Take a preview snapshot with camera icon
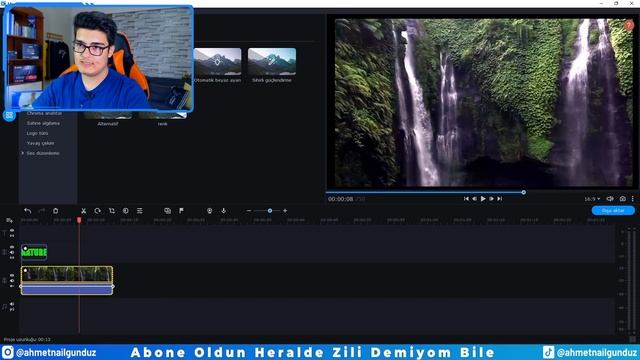640x360 pixels. pyautogui.click(x=622, y=199)
